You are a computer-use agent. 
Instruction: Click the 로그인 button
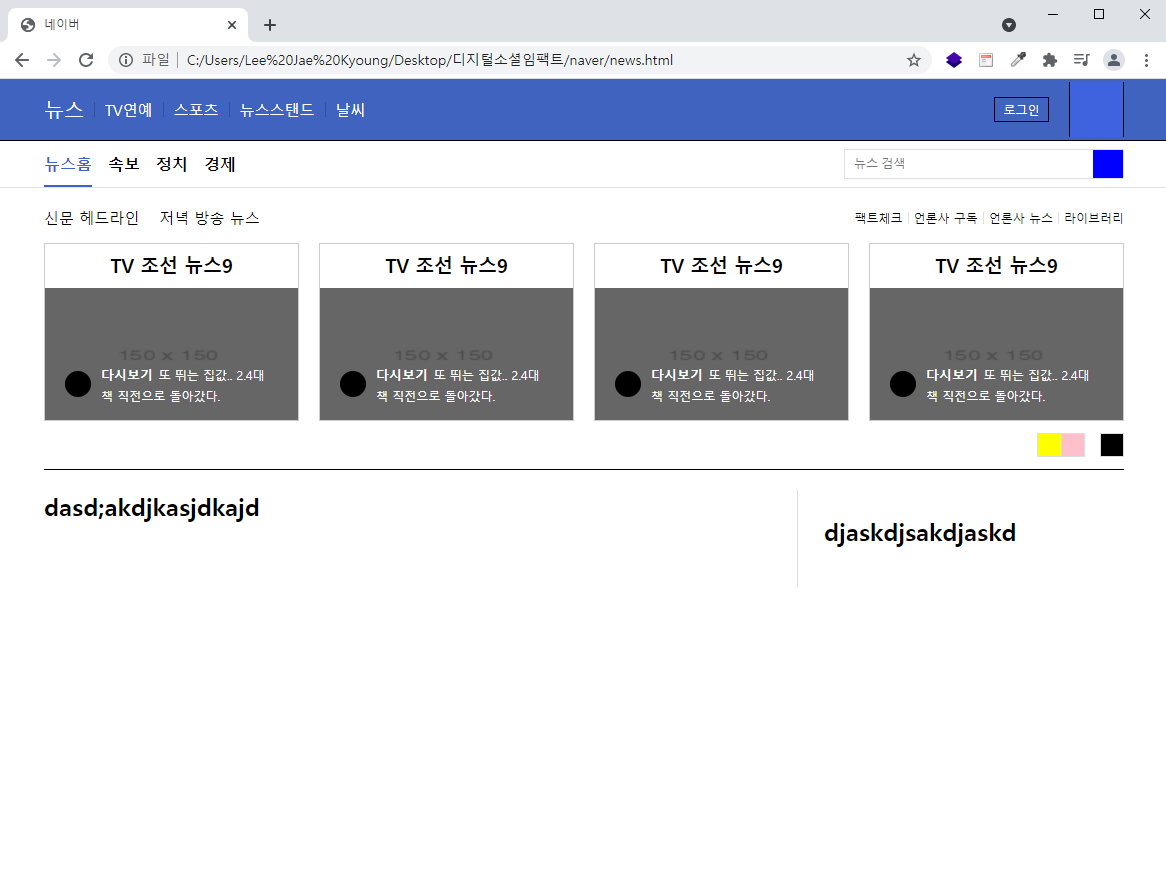pos(1021,109)
